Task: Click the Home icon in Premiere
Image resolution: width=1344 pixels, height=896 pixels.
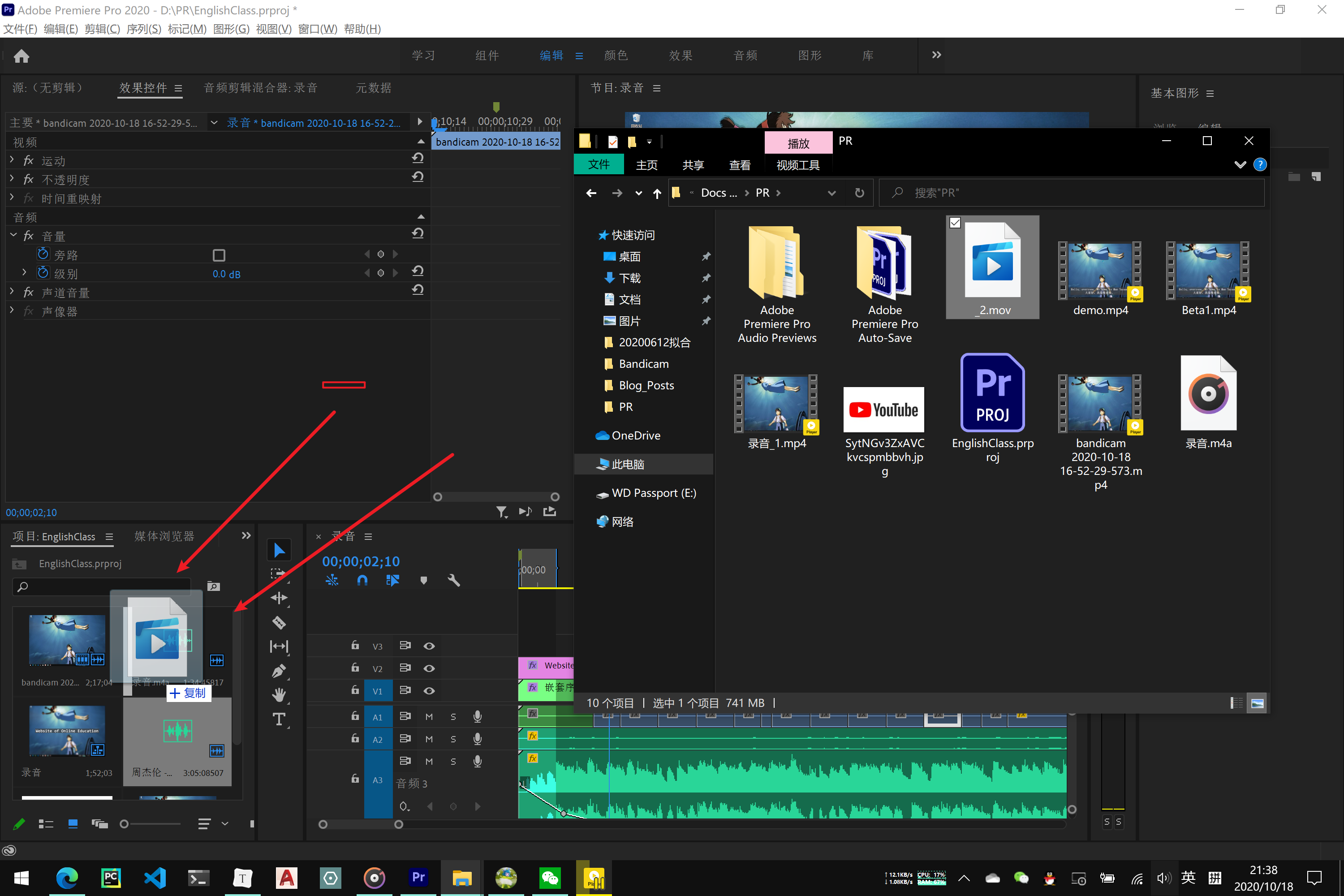Action: 21,56
